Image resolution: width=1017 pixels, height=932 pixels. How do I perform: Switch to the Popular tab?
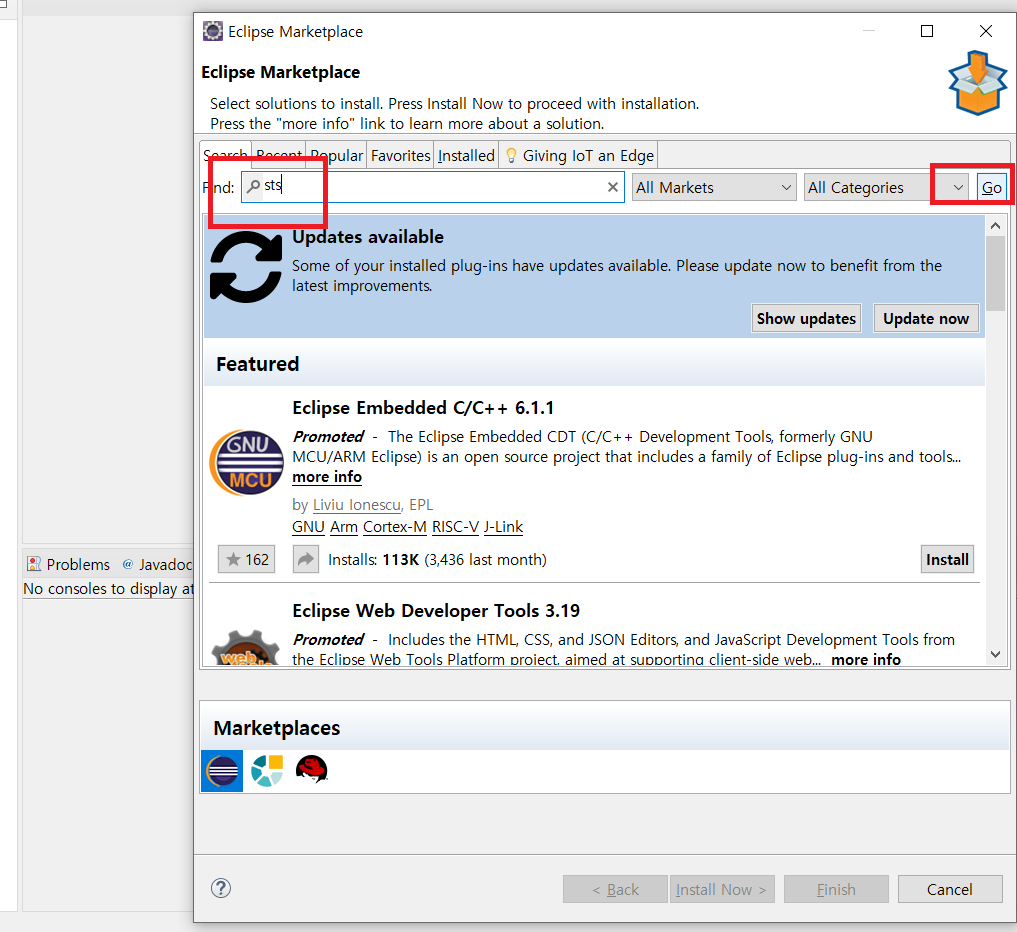pos(337,156)
